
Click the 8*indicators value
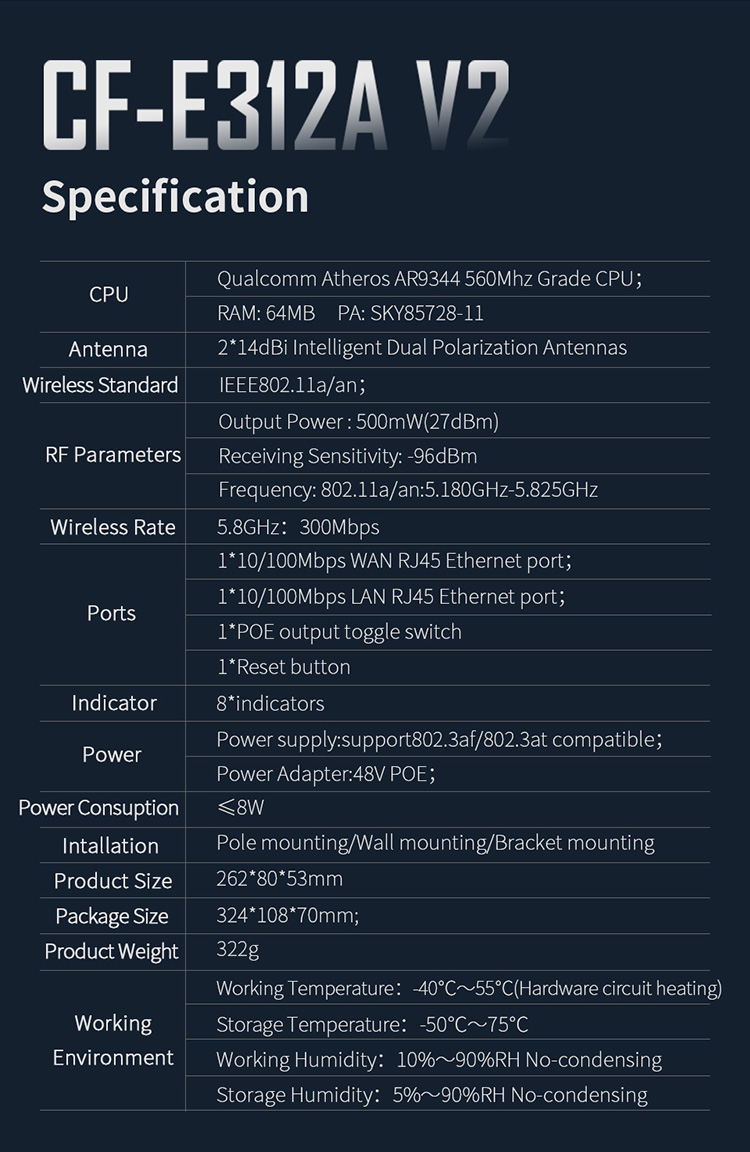[x=270, y=703]
